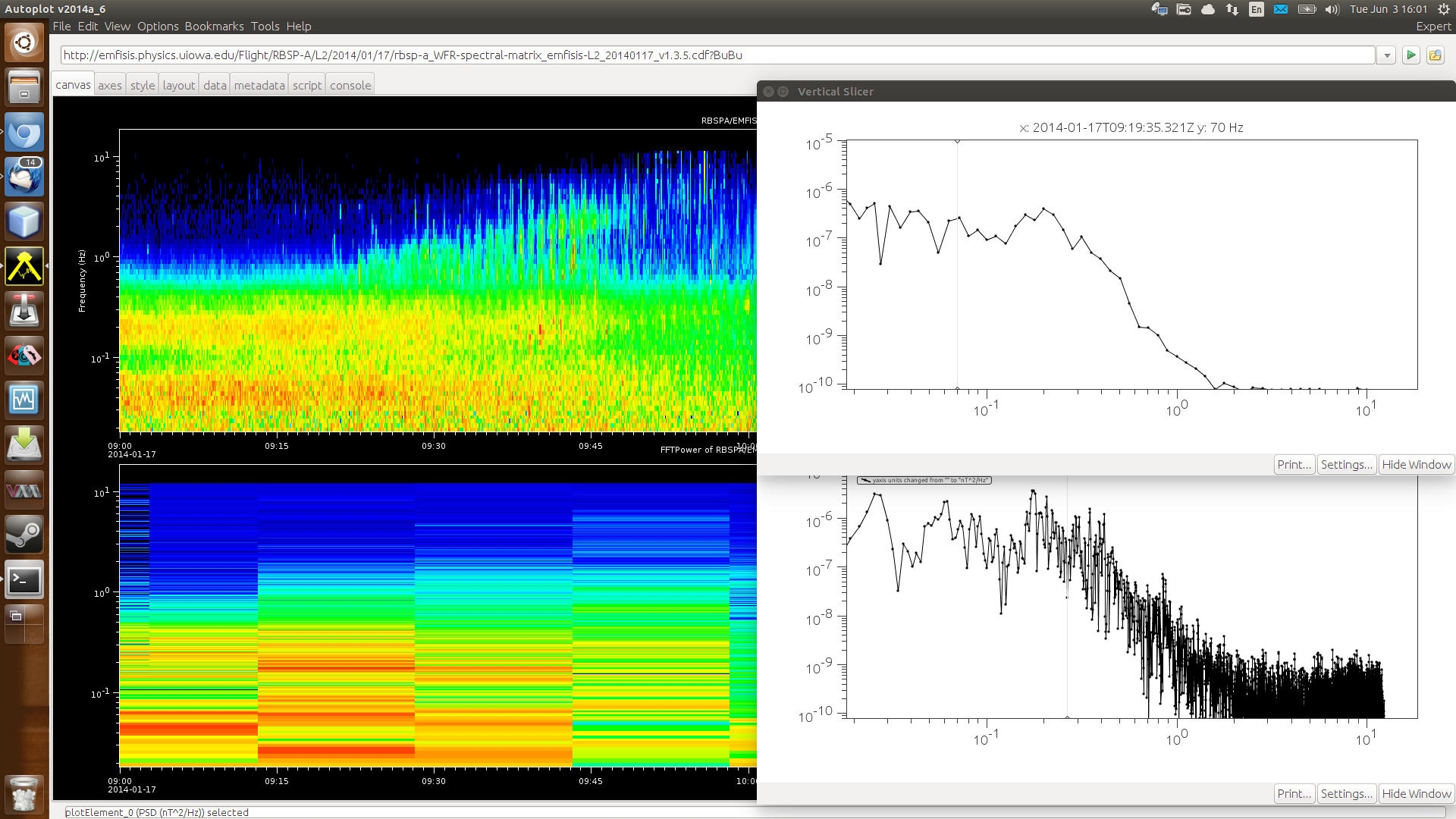The height and width of the screenshot is (819, 1456).
Task: Open the system gear menu in top panel
Action: point(1444,9)
